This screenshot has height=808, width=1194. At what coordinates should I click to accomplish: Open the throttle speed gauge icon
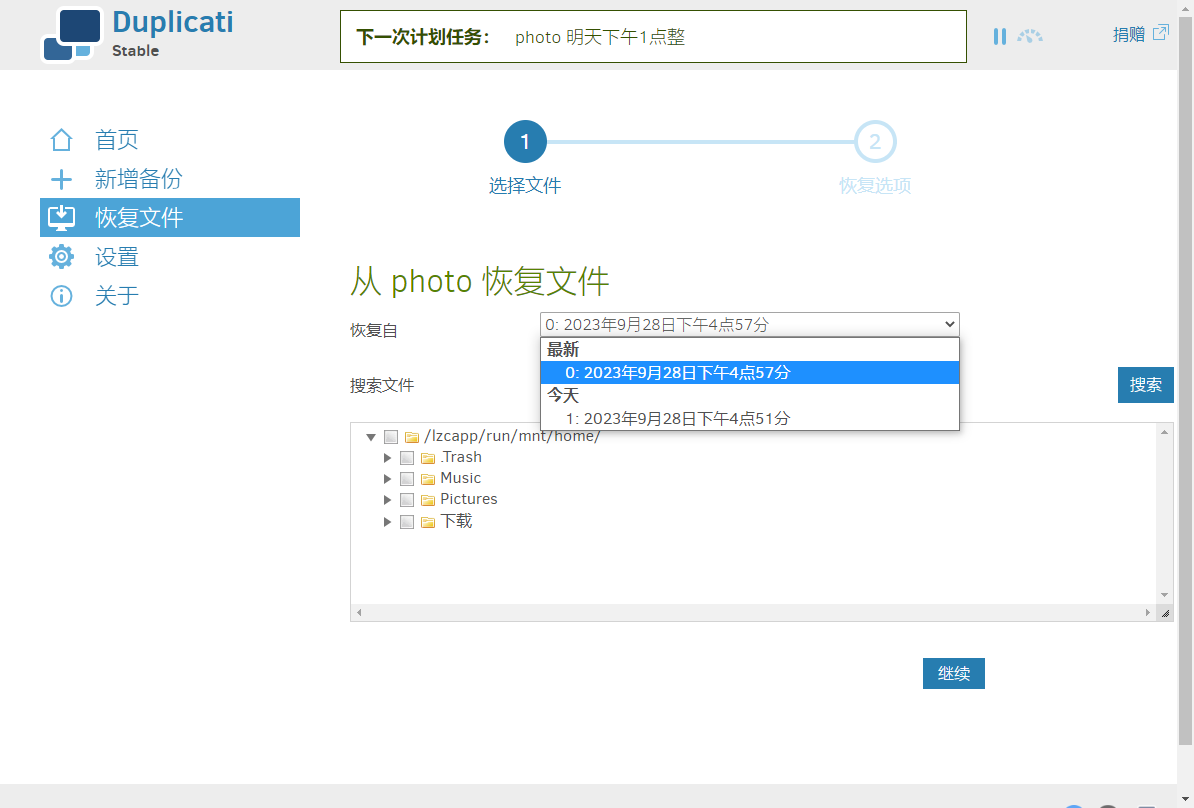coord(1030,36)
